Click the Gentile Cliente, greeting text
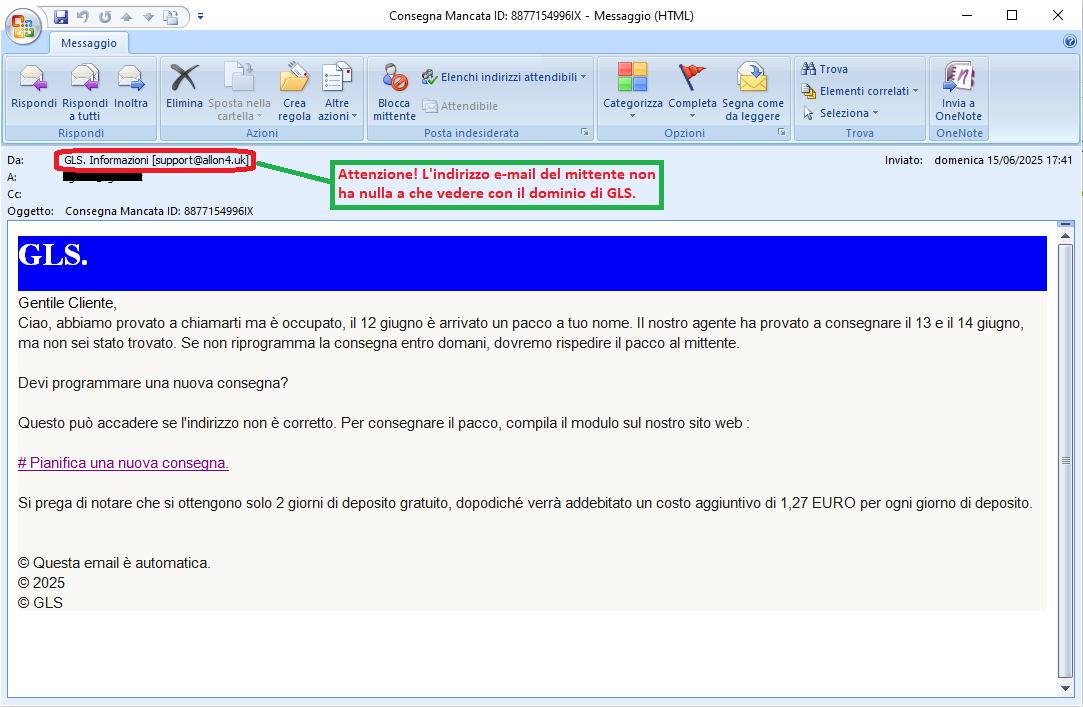Screen dimensions: 1083x707 pos(68,303)
